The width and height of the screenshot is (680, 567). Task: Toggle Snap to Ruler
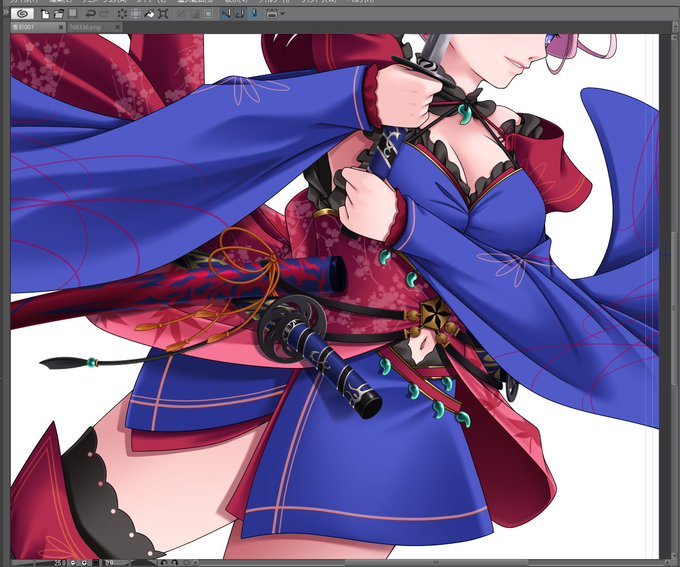(226, 14)
